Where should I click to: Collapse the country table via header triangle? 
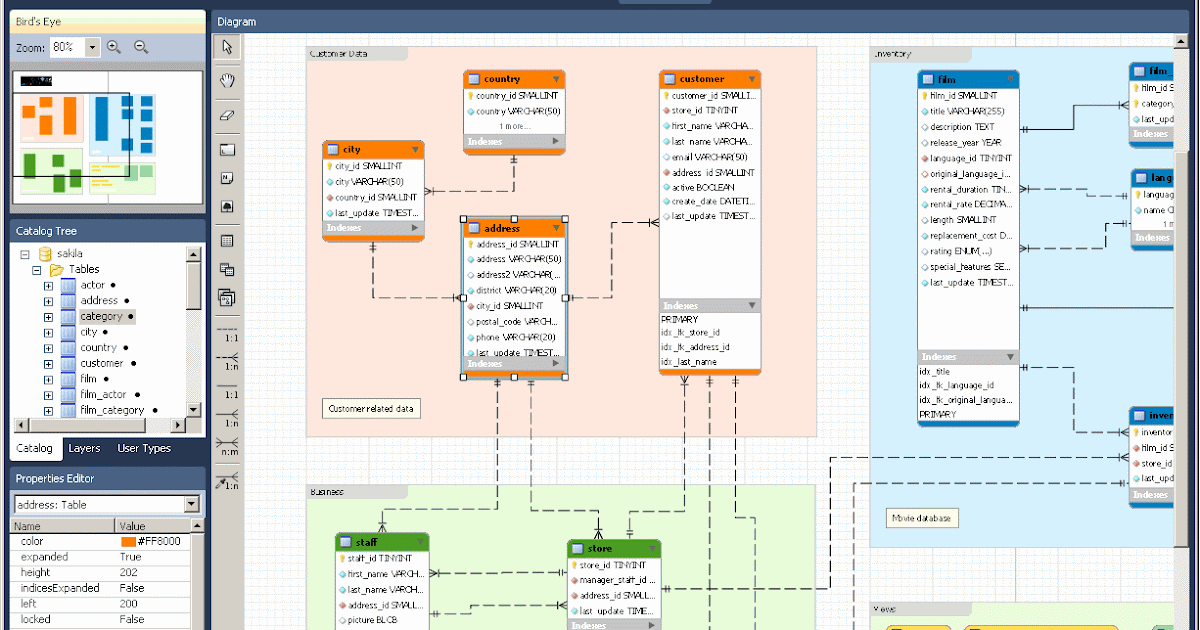click(x=556, y=79)
